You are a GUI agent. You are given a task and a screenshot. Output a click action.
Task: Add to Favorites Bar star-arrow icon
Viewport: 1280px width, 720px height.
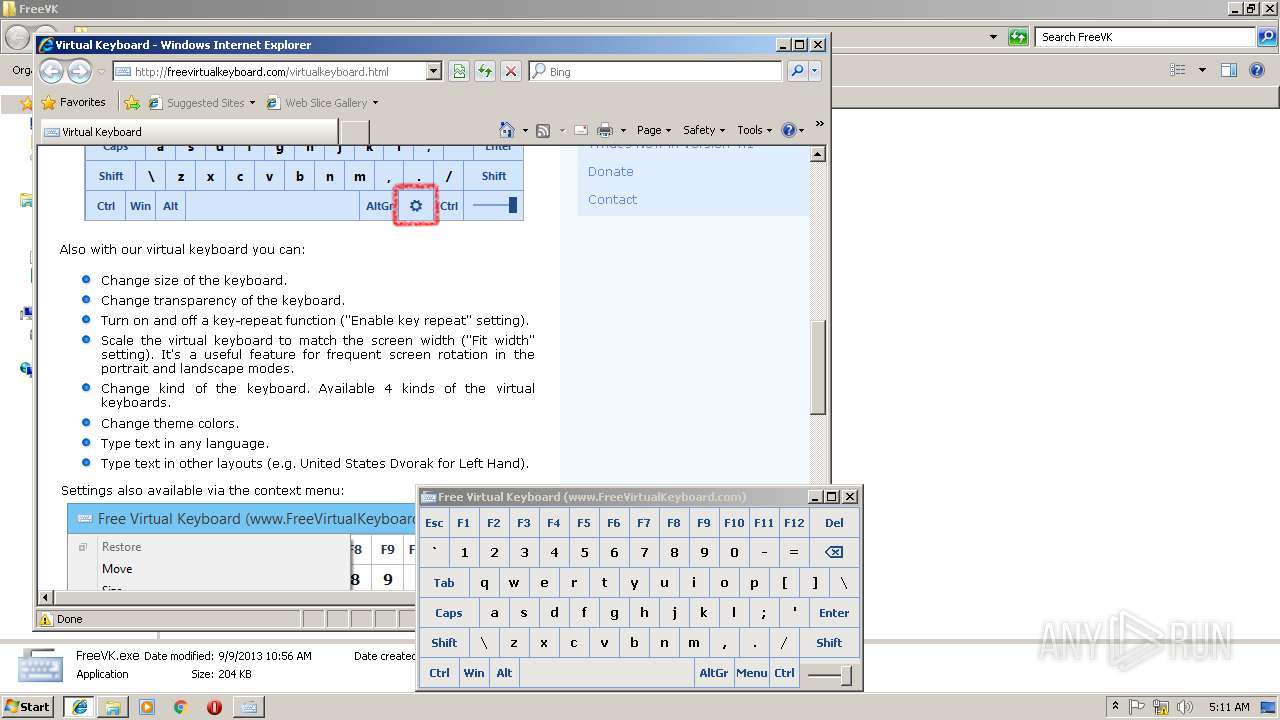pos(132,102)
